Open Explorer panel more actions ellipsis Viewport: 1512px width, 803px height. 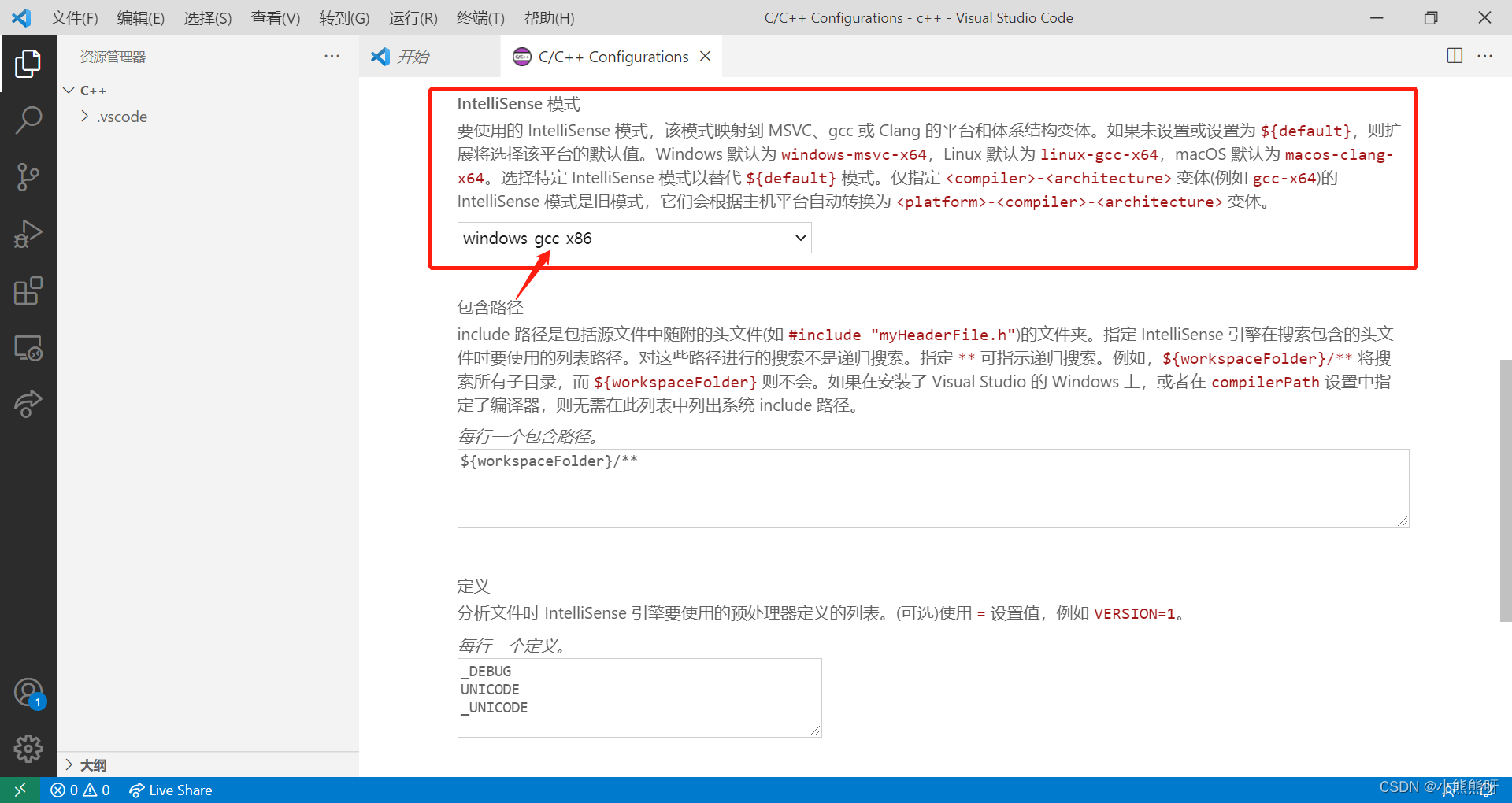pos(332,56)
